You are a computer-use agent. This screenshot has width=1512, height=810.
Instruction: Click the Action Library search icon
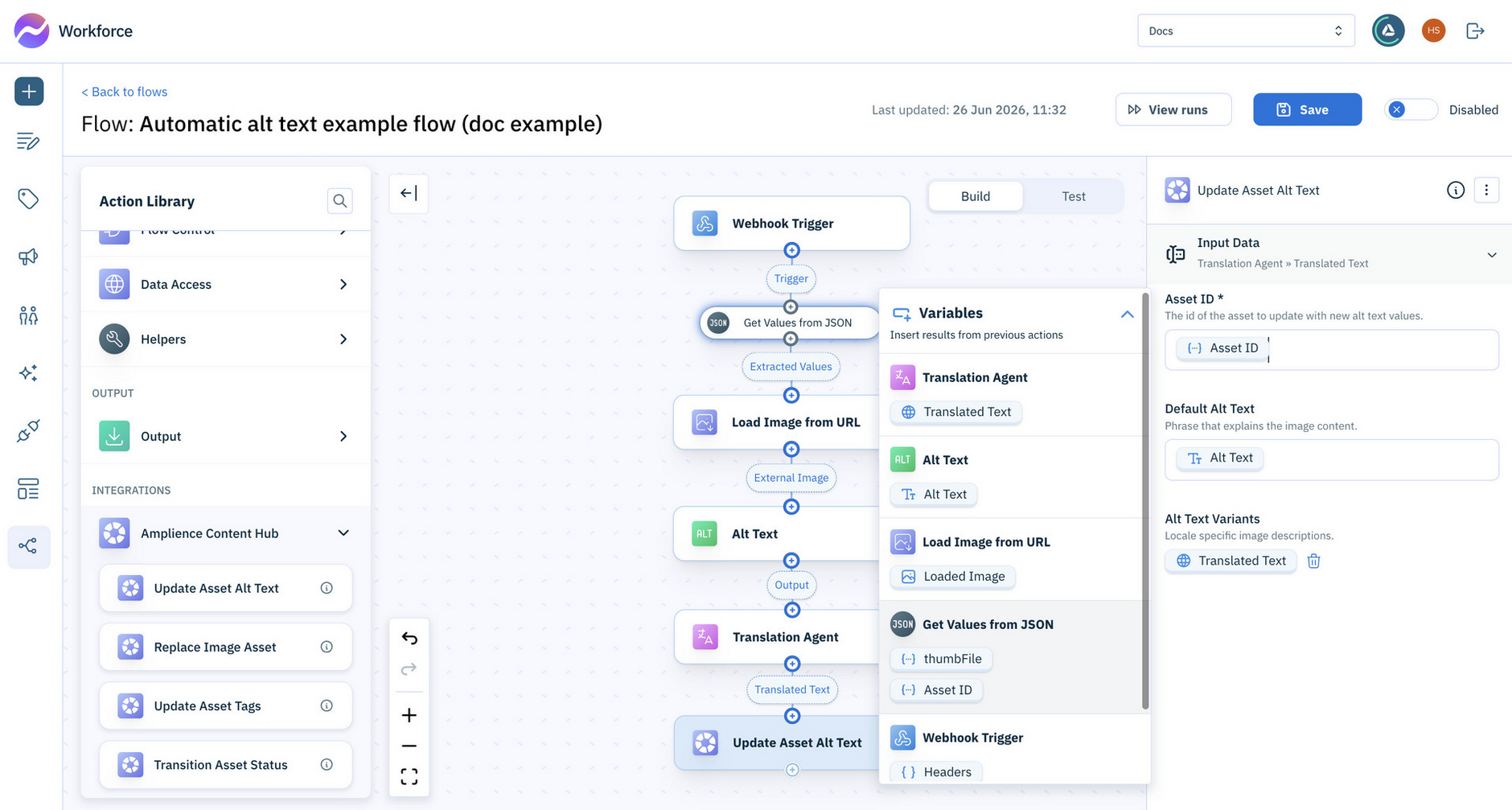[x=340, y=200]
